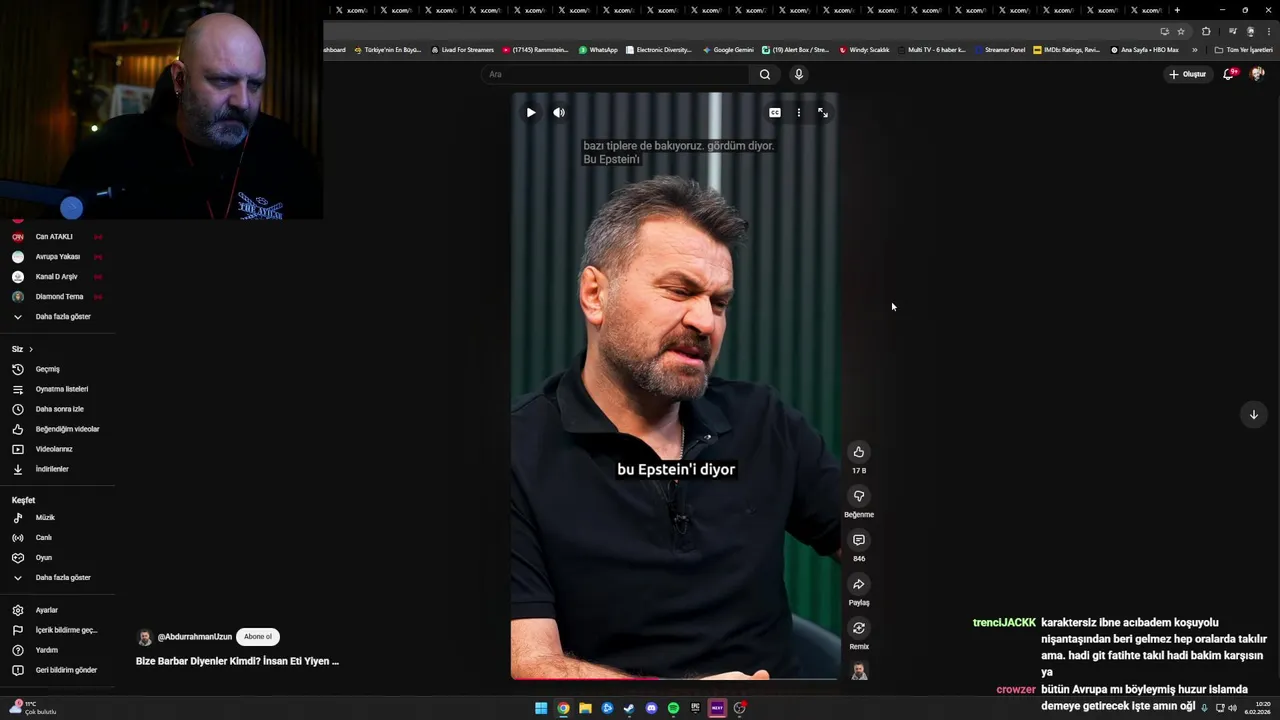The image size is (1280, 720).
Task: Open Spotify in the taskbar
Action: pos(673,708)
